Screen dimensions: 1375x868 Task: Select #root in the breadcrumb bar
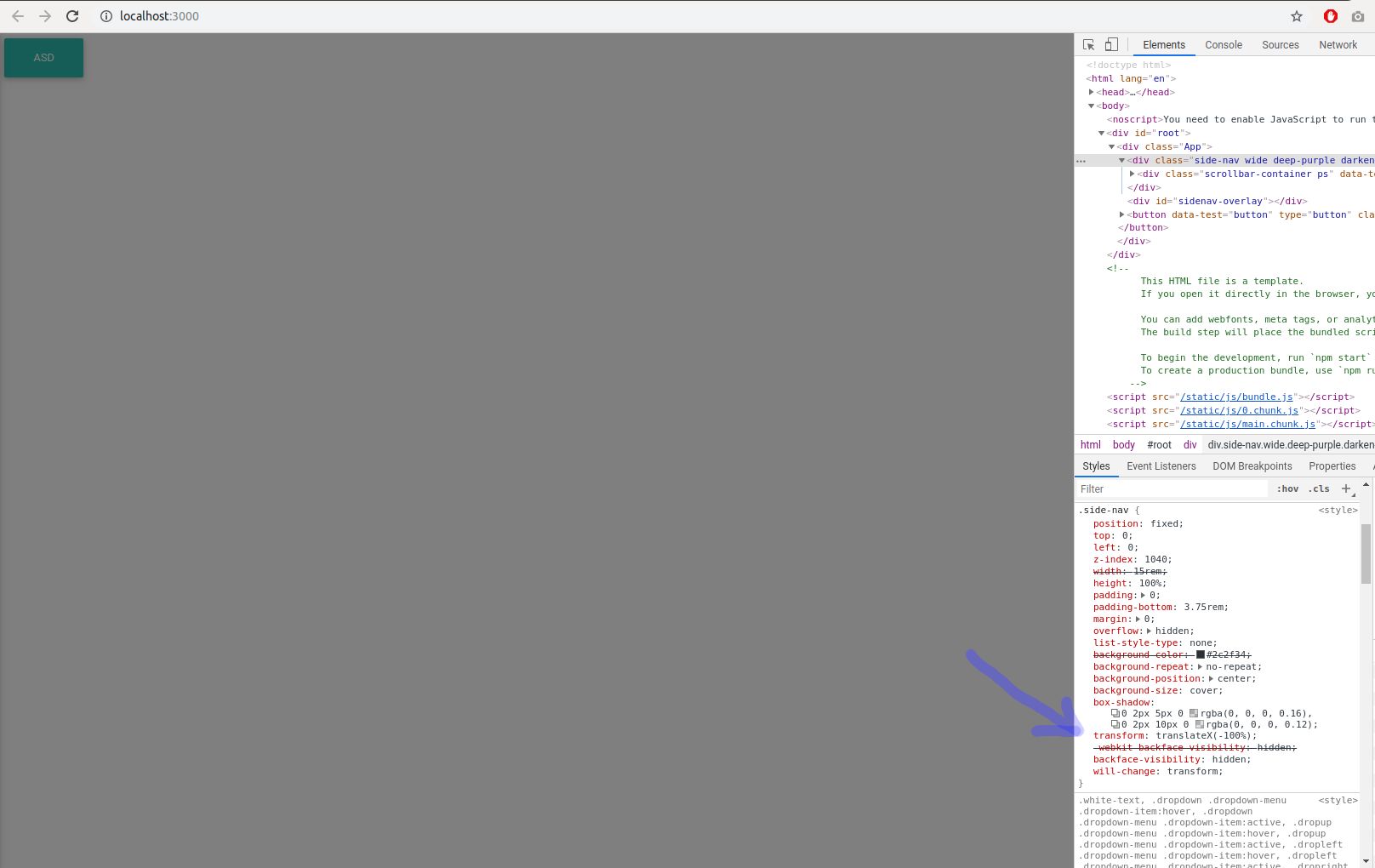tap(1159, 444)
